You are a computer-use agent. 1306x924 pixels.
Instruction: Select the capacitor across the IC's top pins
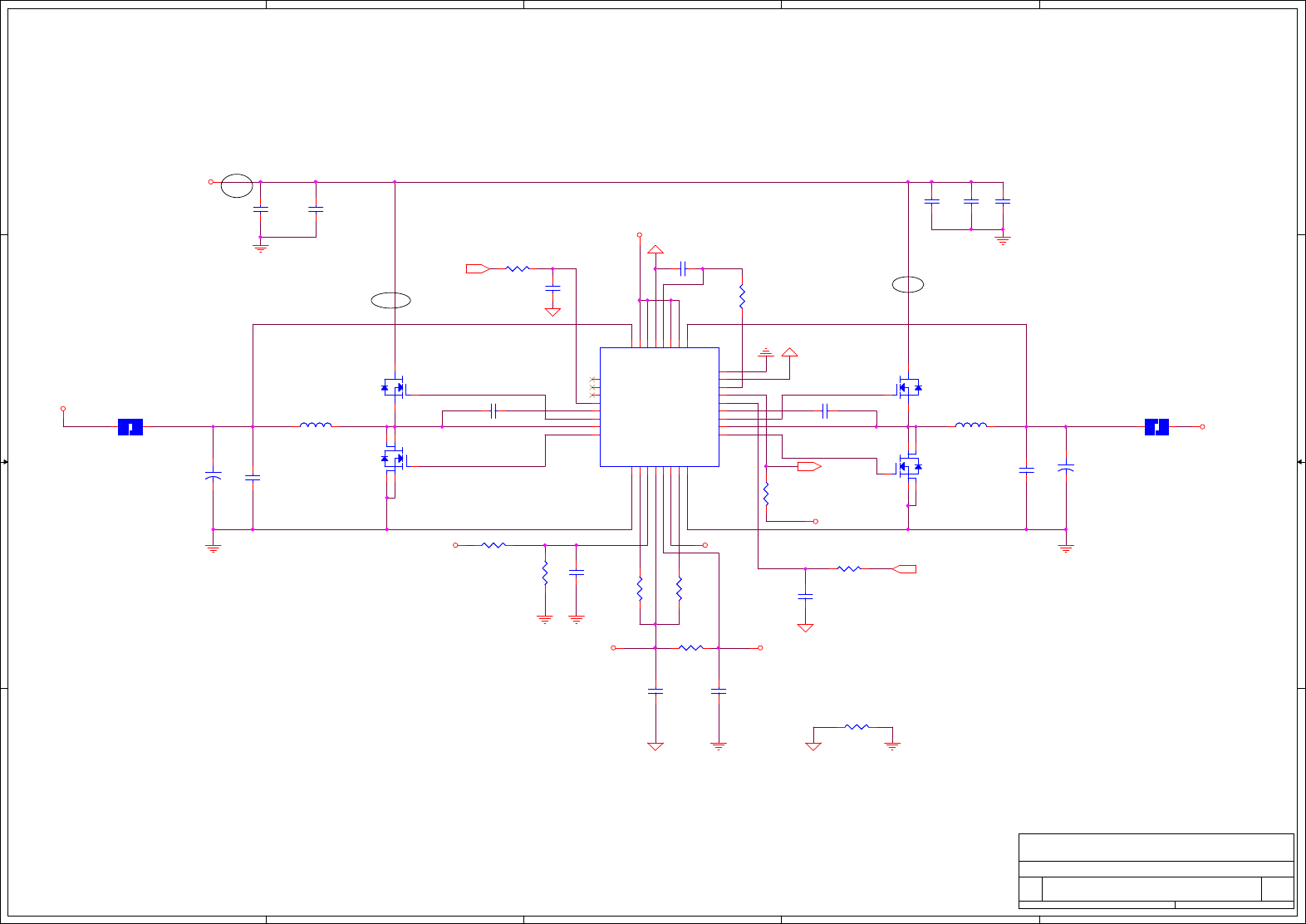pos(683,268)
